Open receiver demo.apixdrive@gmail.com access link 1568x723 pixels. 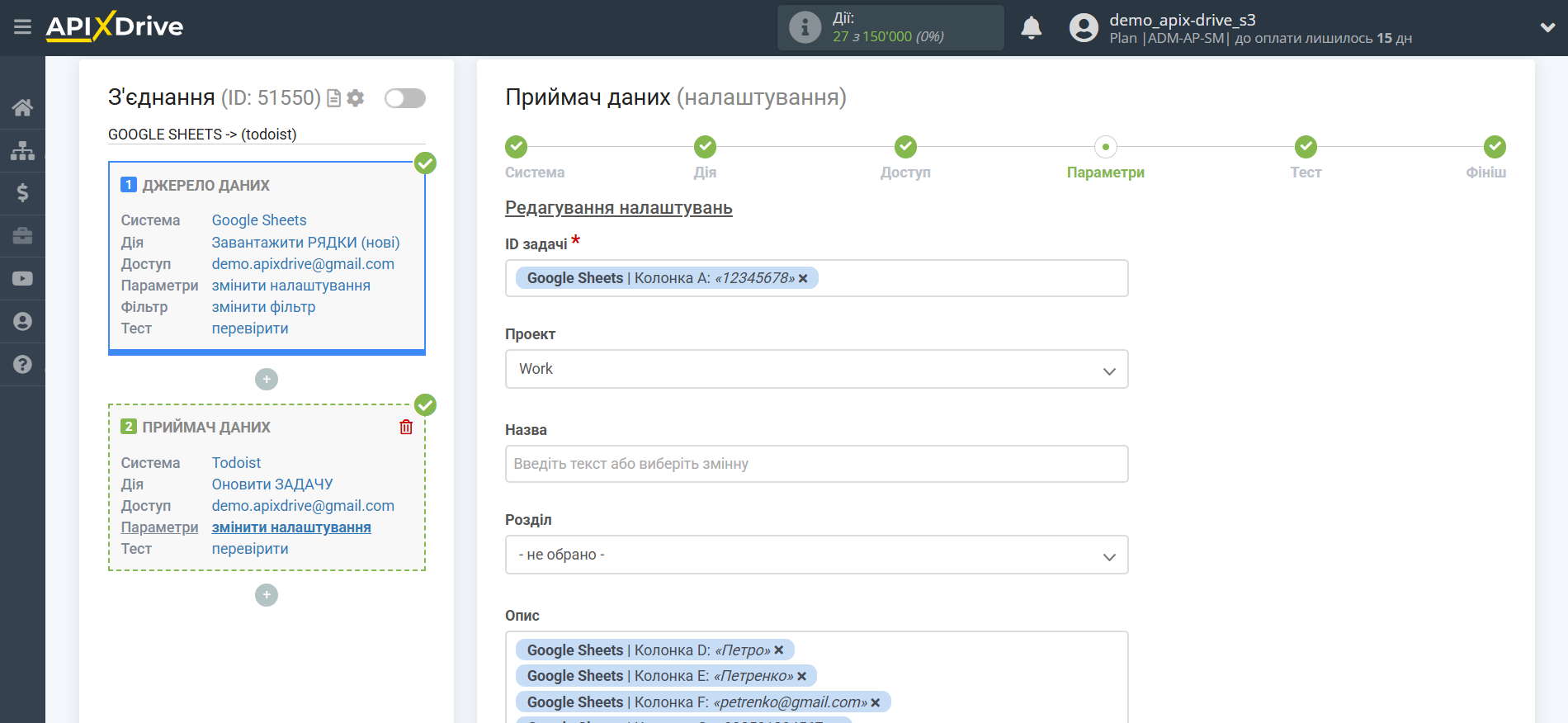303,506
